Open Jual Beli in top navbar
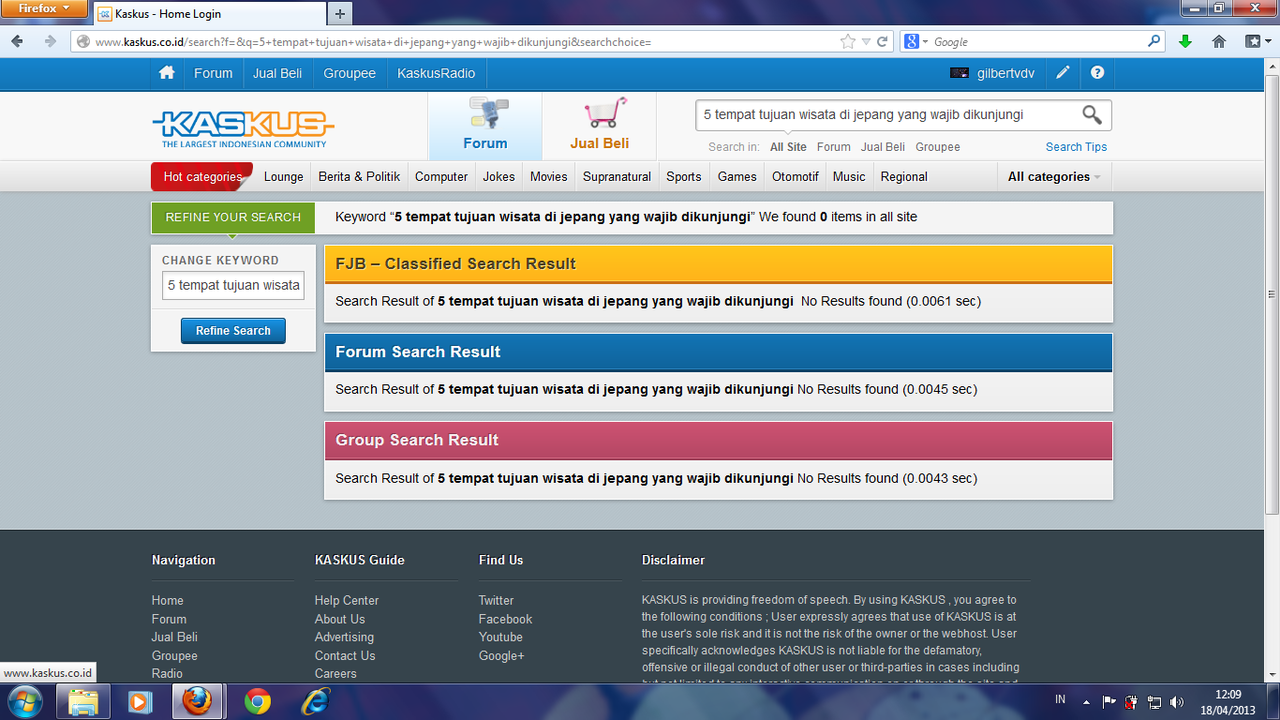Image resolution: width=1280 pixels, height=720 pixels. click(x=278, y=73)
